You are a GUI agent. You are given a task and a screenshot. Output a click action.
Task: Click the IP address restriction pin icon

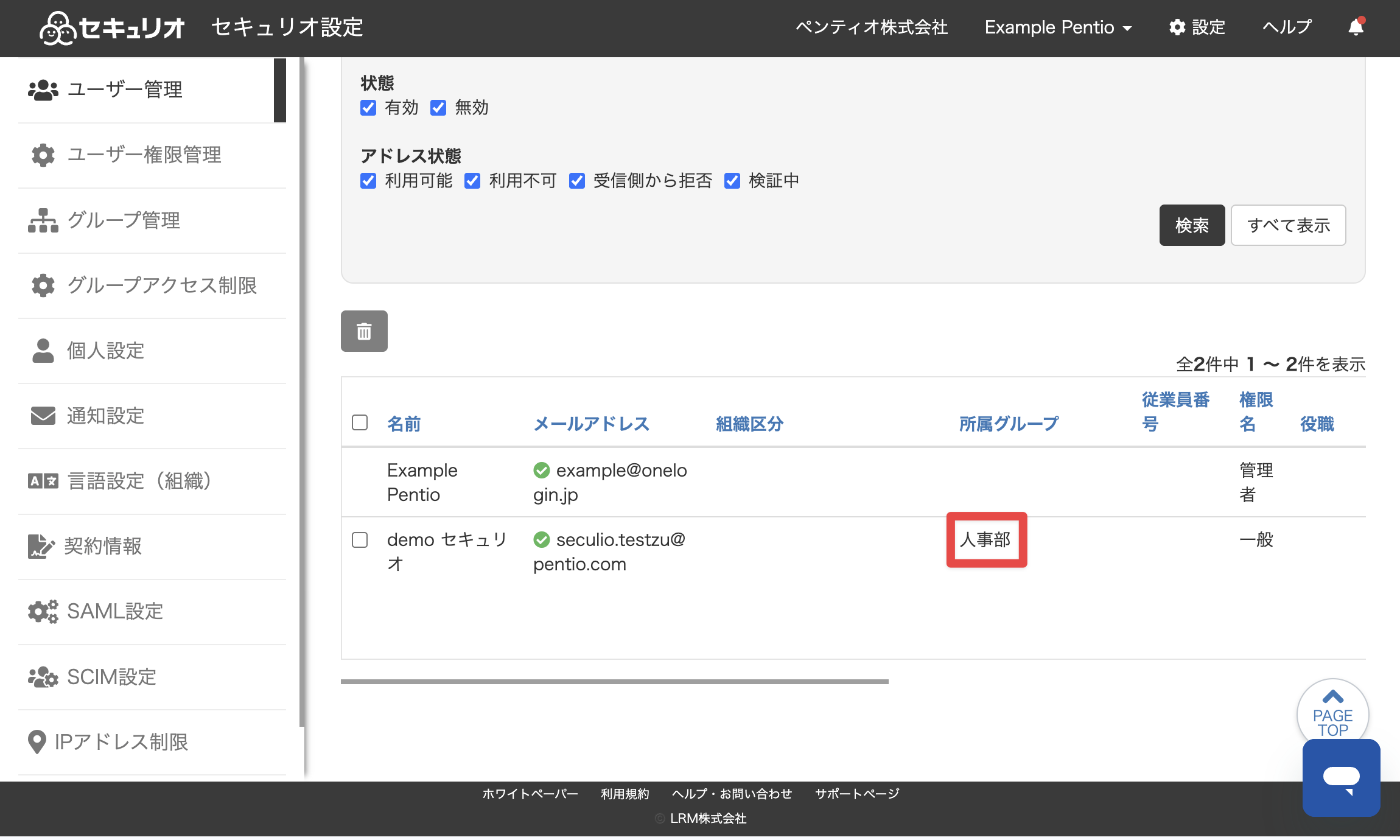tap(37, 742)
